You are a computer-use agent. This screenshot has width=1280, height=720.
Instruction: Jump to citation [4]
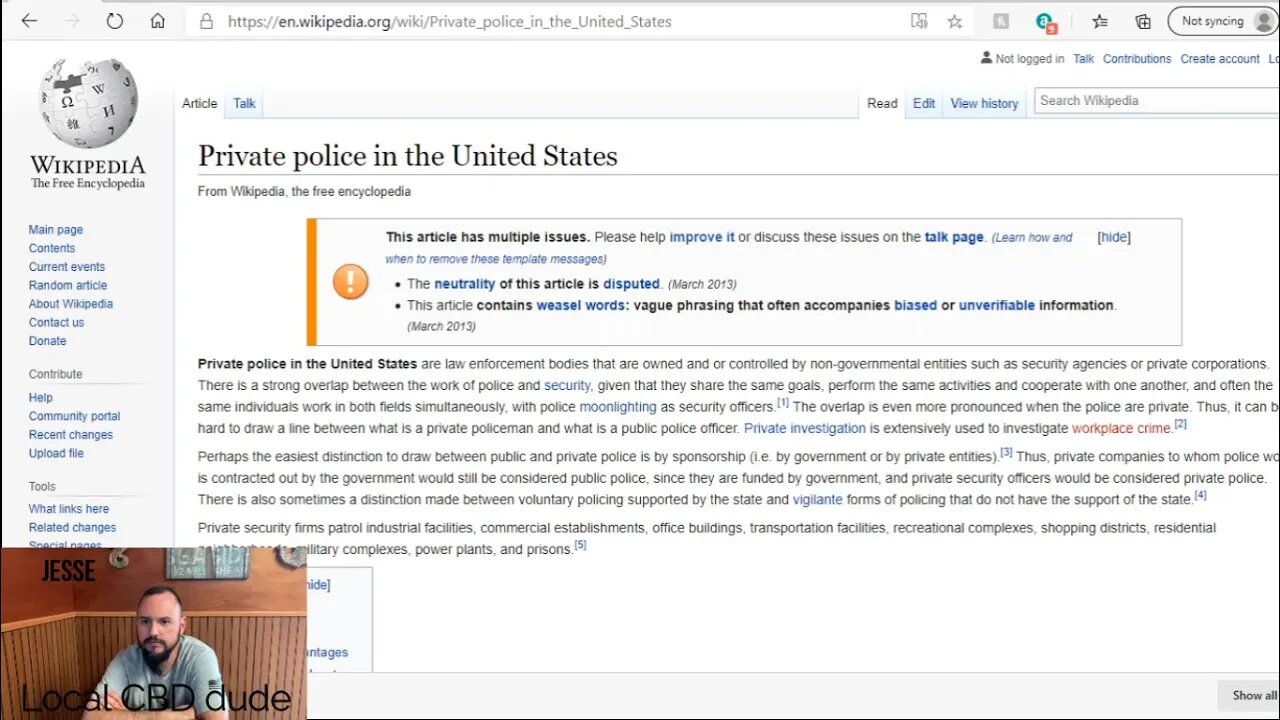[1200, 495]
